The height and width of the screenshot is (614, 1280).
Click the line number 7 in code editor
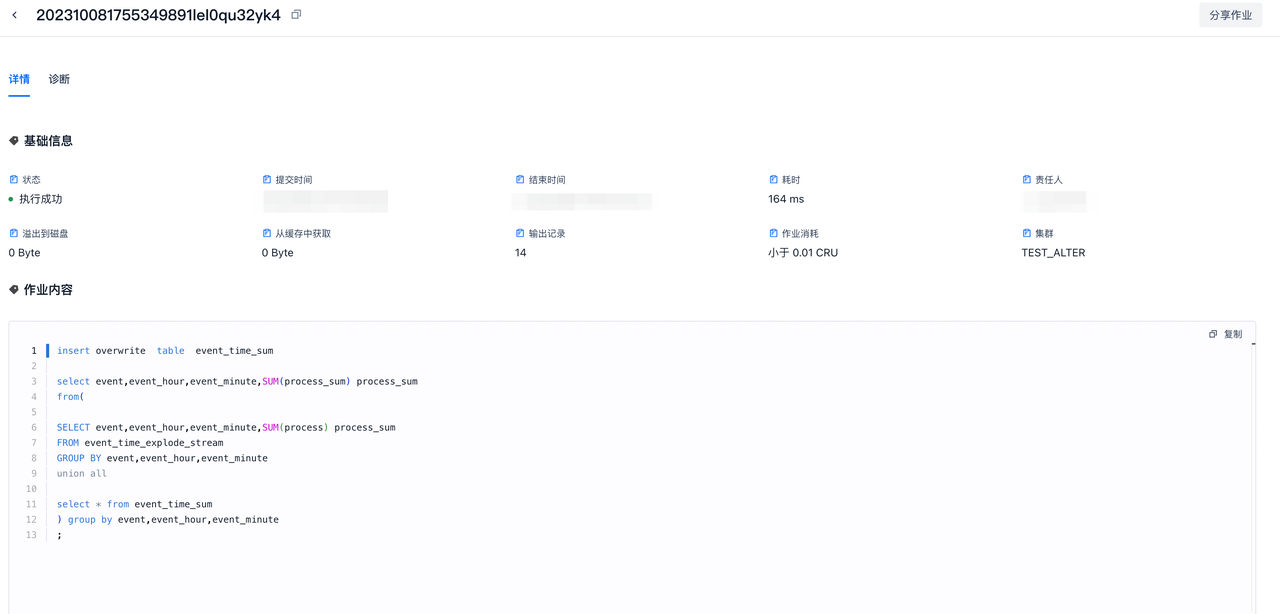33,443
